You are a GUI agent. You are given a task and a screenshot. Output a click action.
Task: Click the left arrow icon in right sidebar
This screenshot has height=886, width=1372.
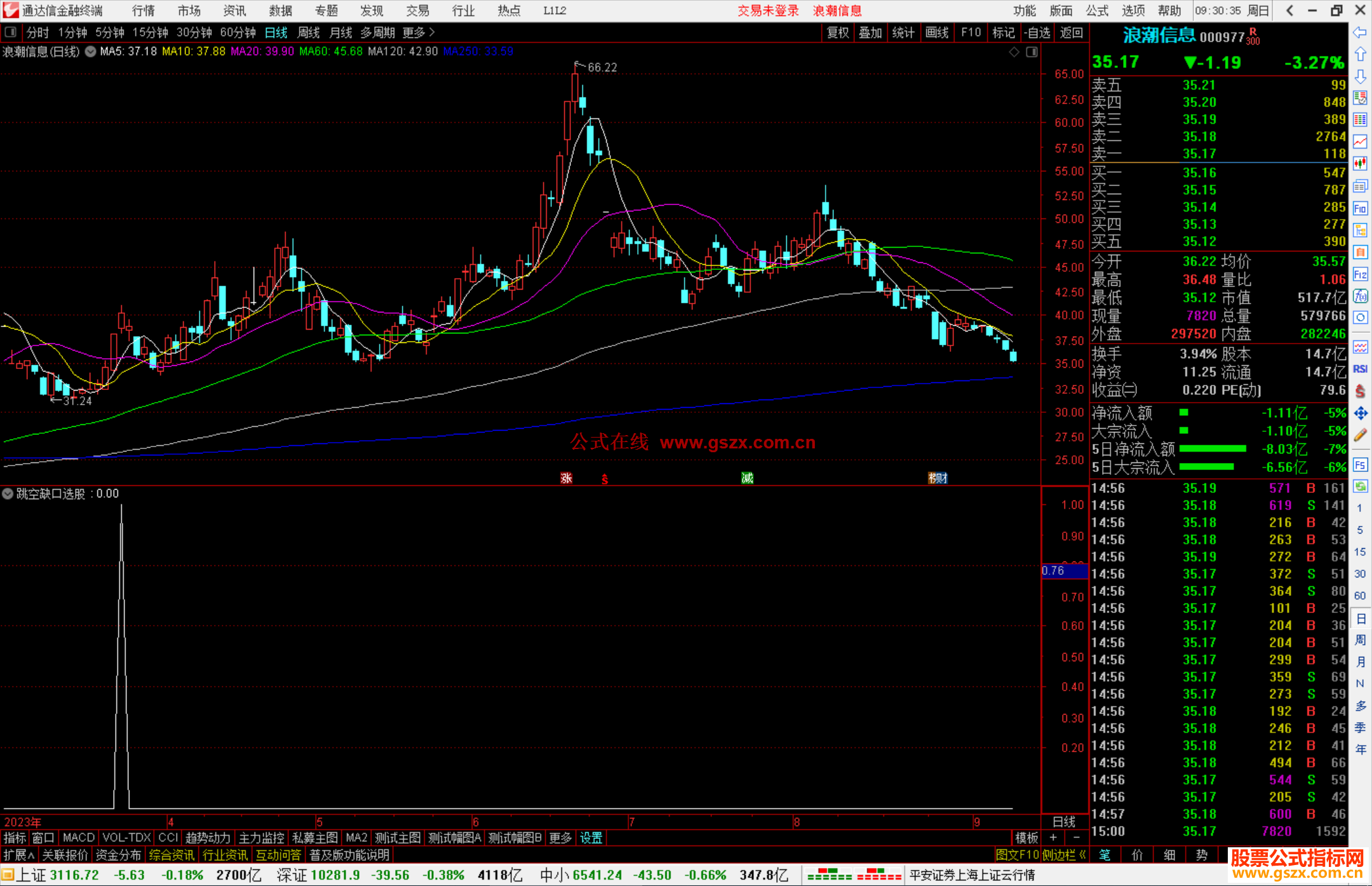click(x=1360, y=32)
